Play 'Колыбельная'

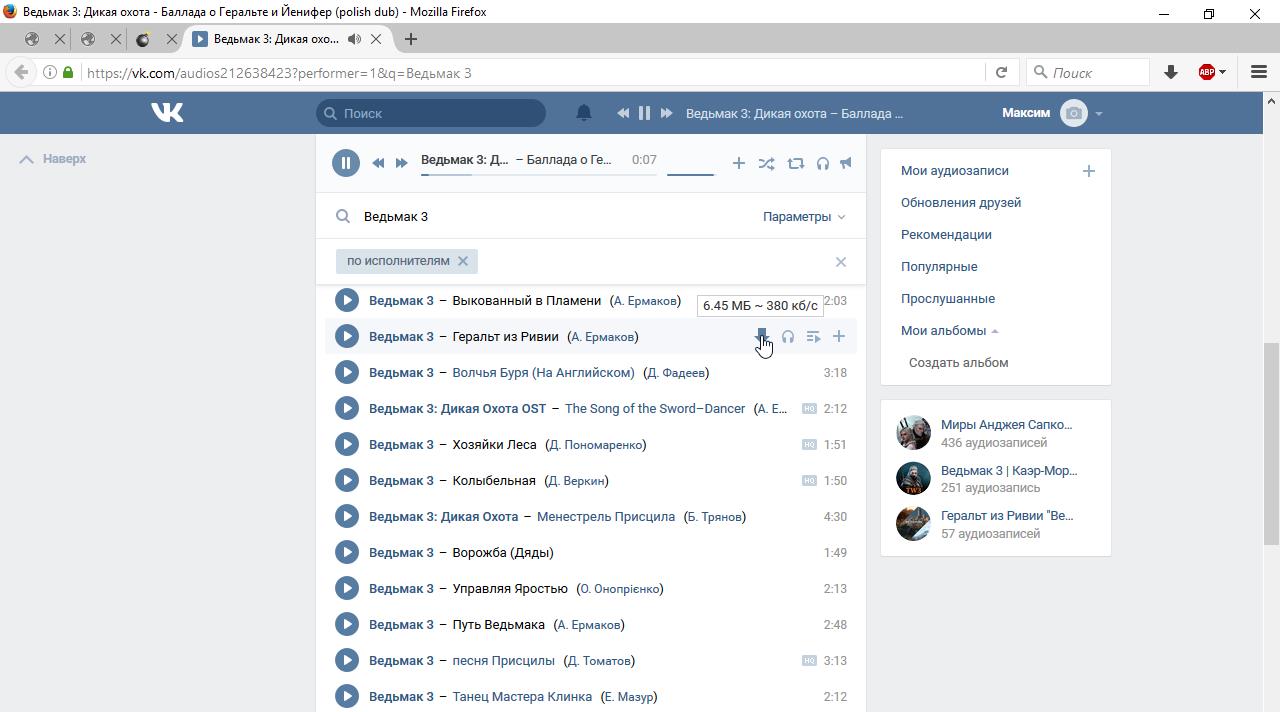[x=347, y=480]
